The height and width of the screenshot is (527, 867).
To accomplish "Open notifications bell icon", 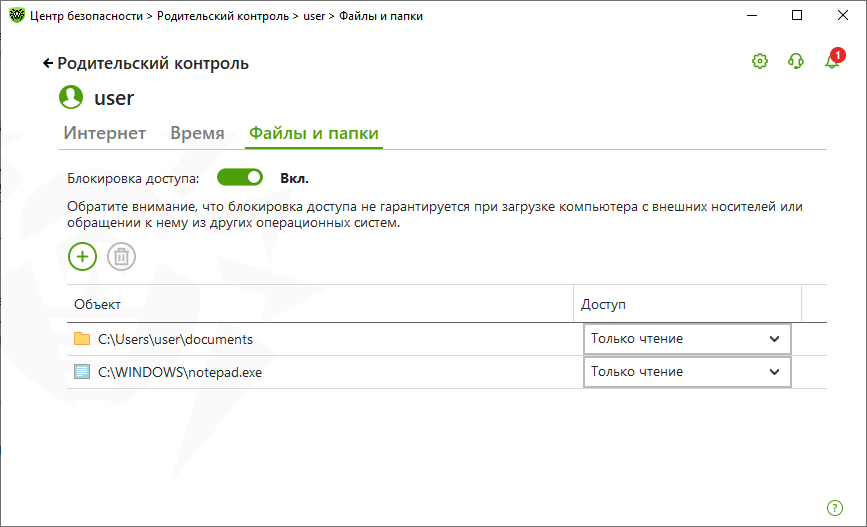I will (833, 60).
